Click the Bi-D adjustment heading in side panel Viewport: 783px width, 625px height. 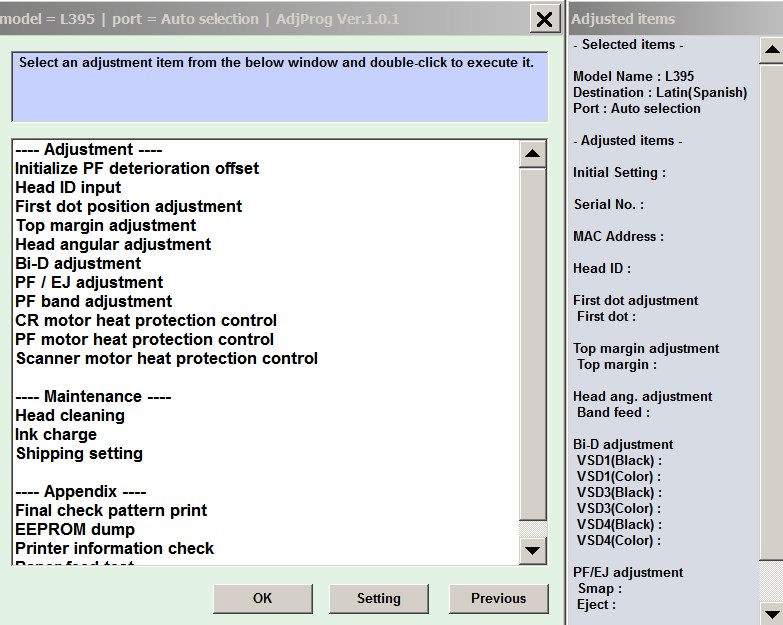[x=623, y=444]
